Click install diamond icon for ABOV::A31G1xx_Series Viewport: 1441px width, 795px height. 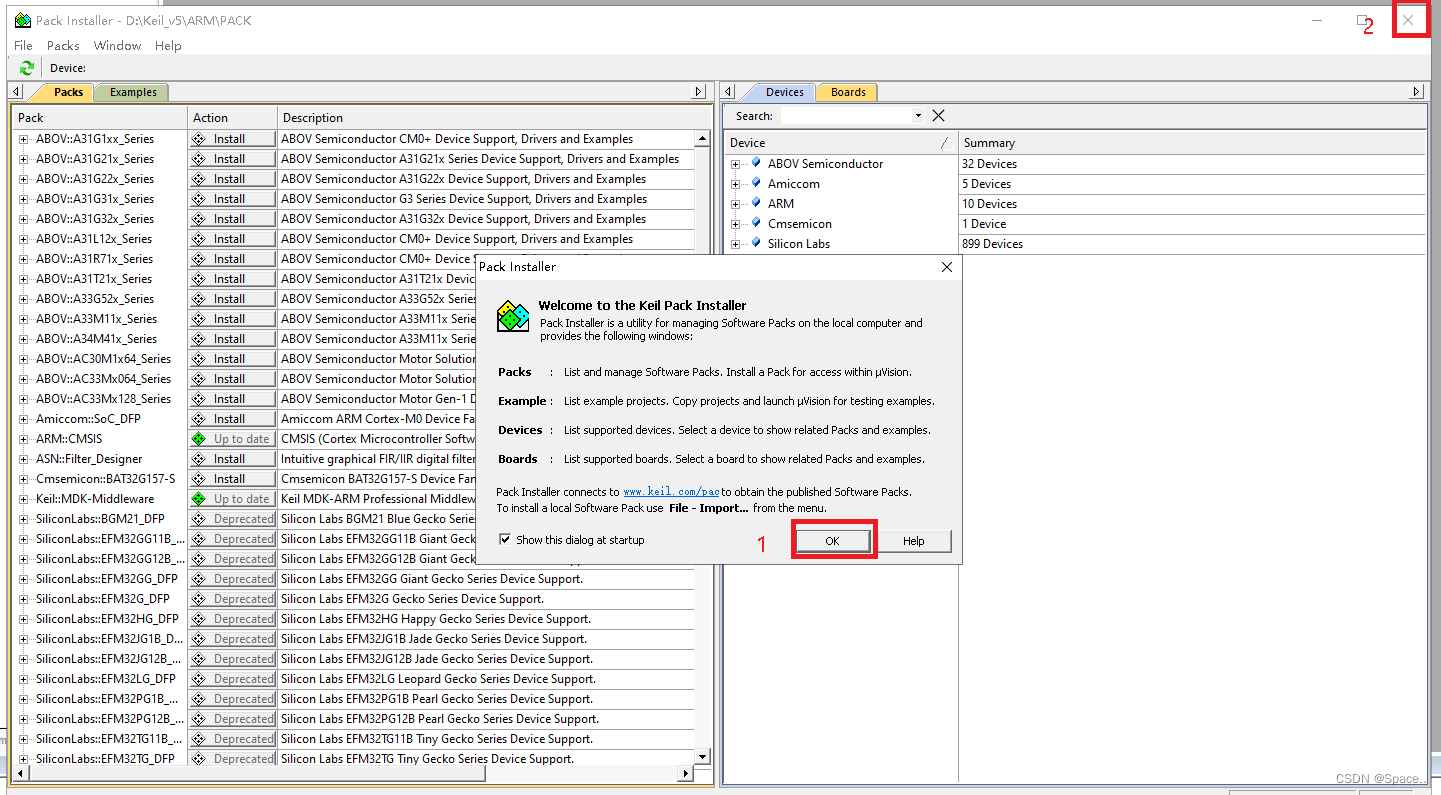point(199,139)
